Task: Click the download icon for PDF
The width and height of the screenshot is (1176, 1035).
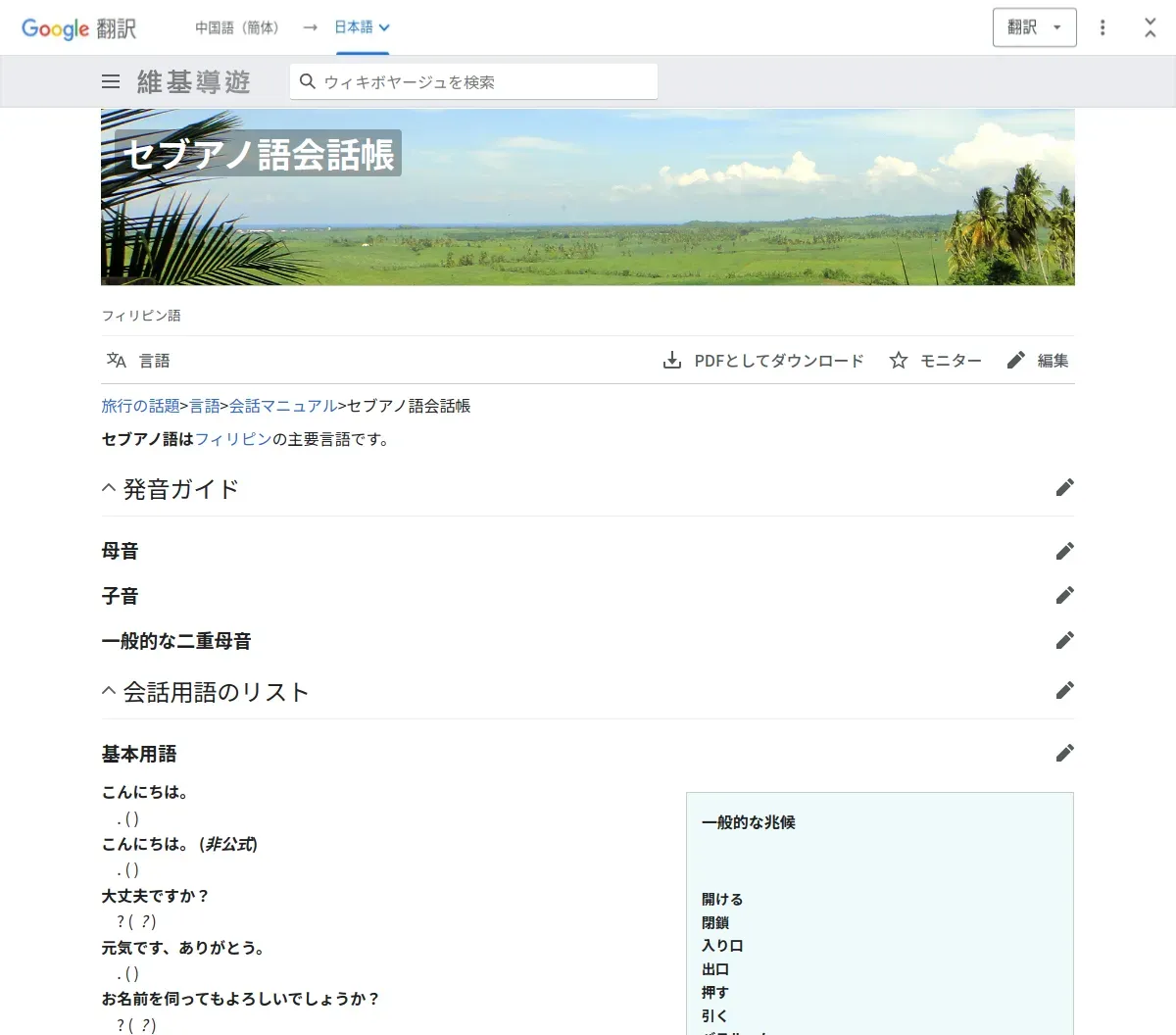Action: (x=672, y=361)
